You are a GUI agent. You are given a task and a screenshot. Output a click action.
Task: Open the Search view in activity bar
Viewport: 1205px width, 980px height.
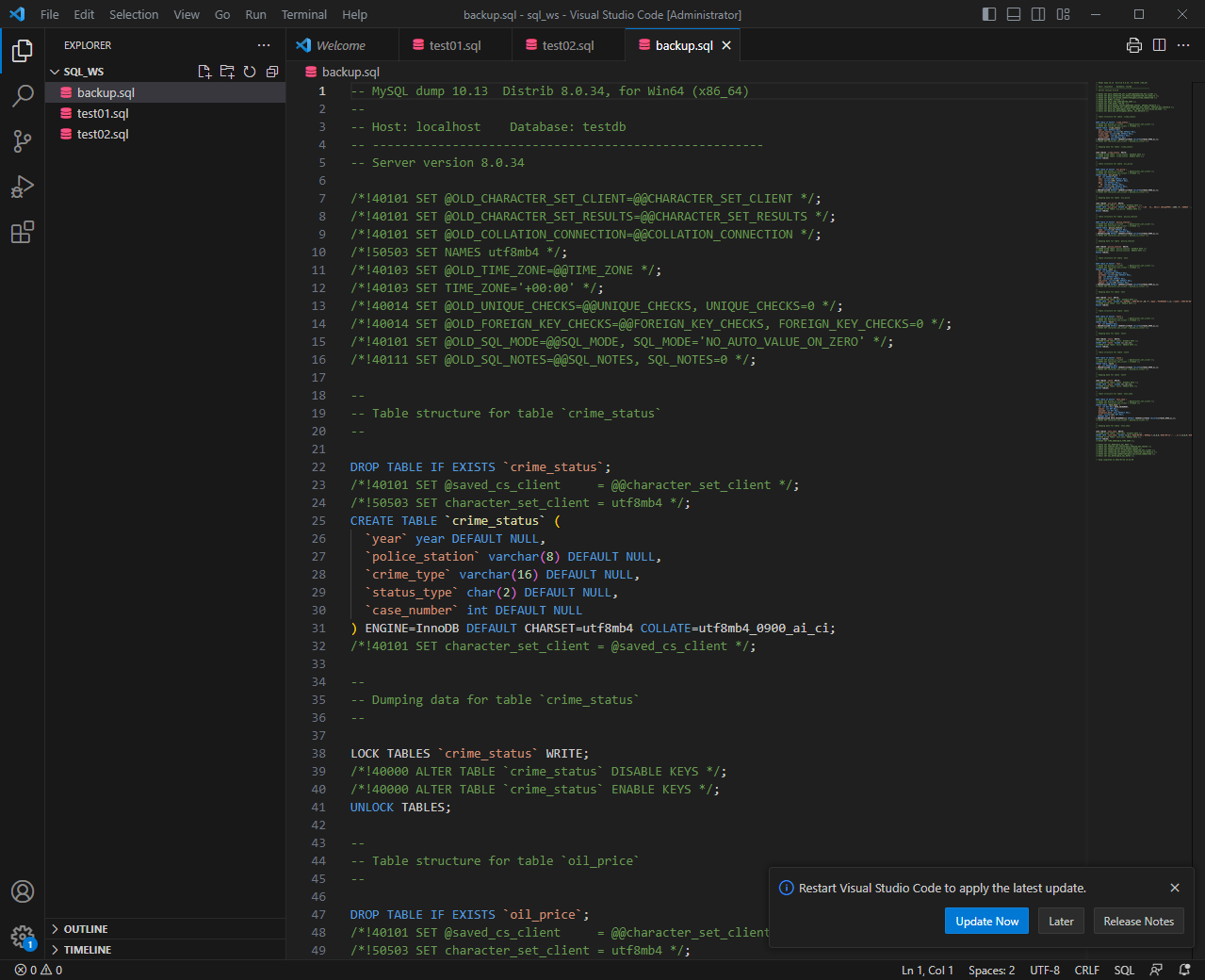(x=23, y=95)
